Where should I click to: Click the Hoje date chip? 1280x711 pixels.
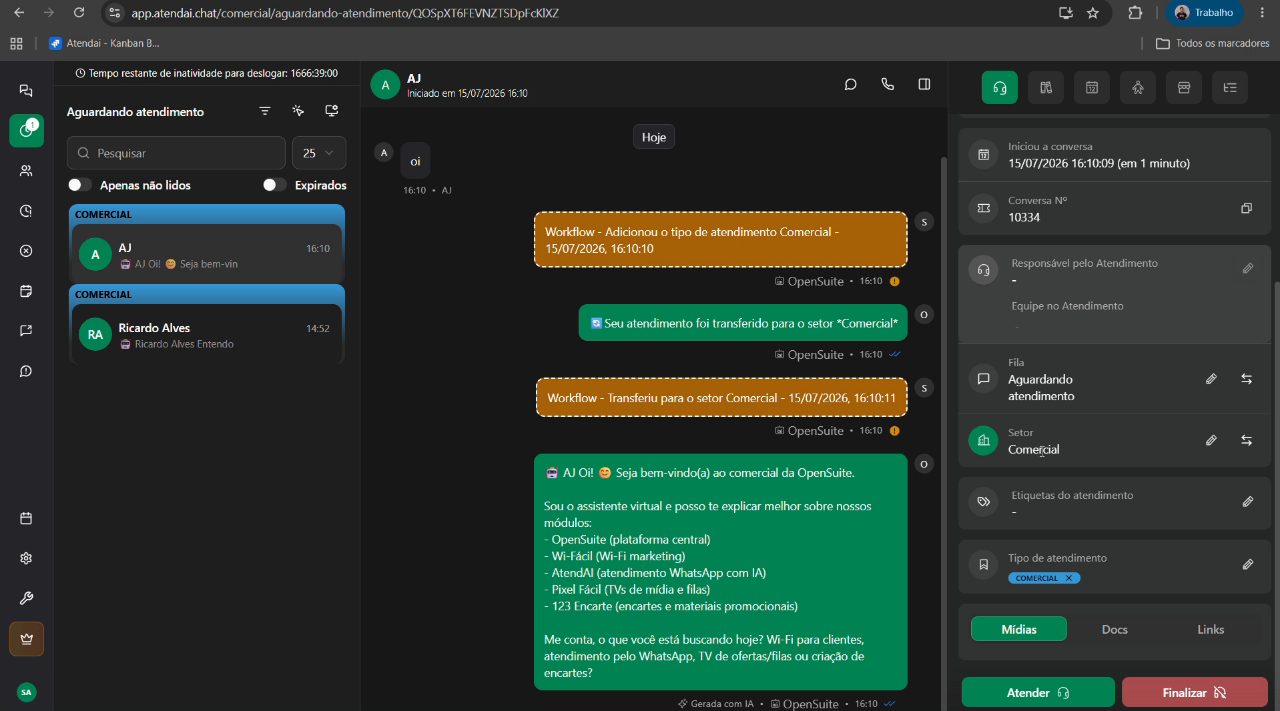click(x=654, y=137)
